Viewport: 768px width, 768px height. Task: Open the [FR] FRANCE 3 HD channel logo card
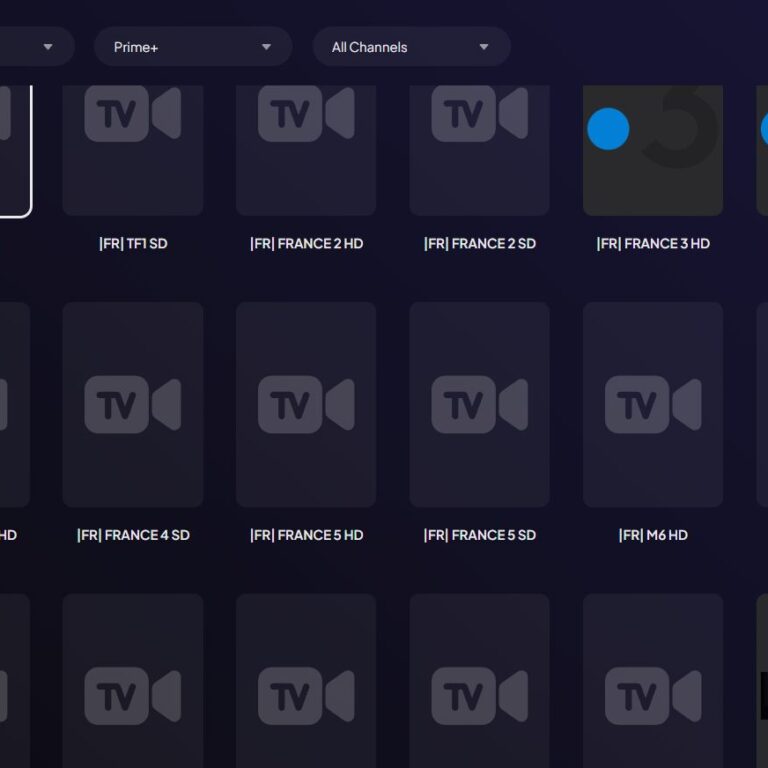pos(653,150)
